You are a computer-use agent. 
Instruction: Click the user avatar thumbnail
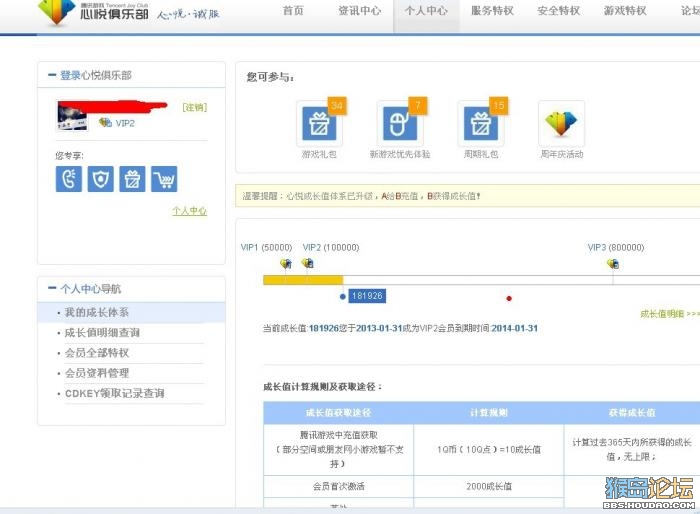pos(72,116)
